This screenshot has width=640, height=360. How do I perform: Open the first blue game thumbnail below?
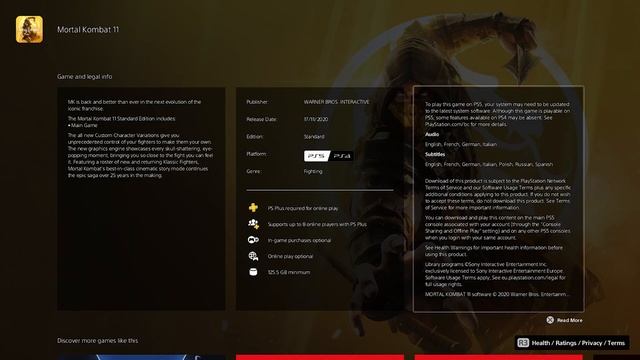tap(141, 357)
